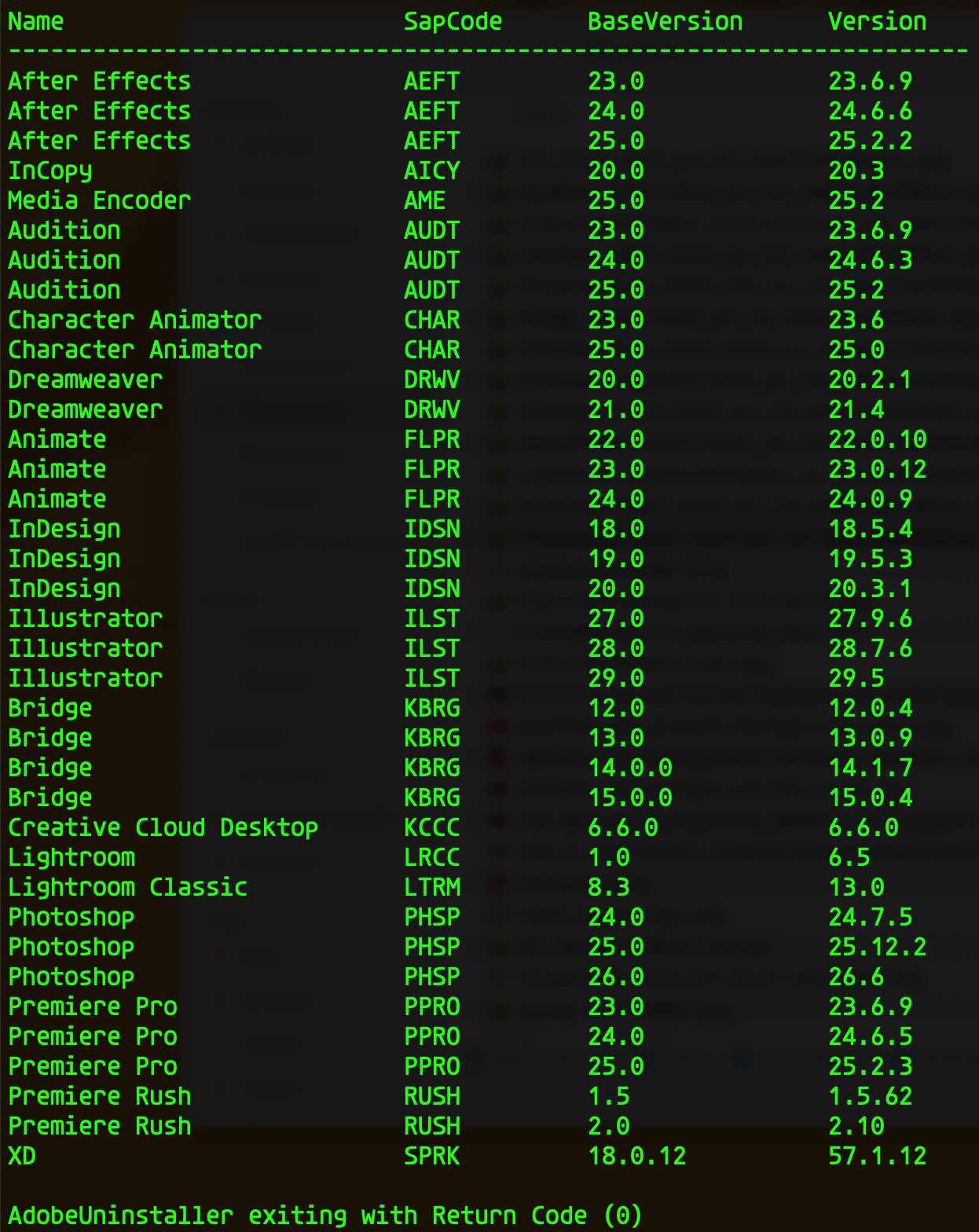Select Bridge version 12.0.4
This screenshot has width=979, height=1232.
tap(870, 708)
